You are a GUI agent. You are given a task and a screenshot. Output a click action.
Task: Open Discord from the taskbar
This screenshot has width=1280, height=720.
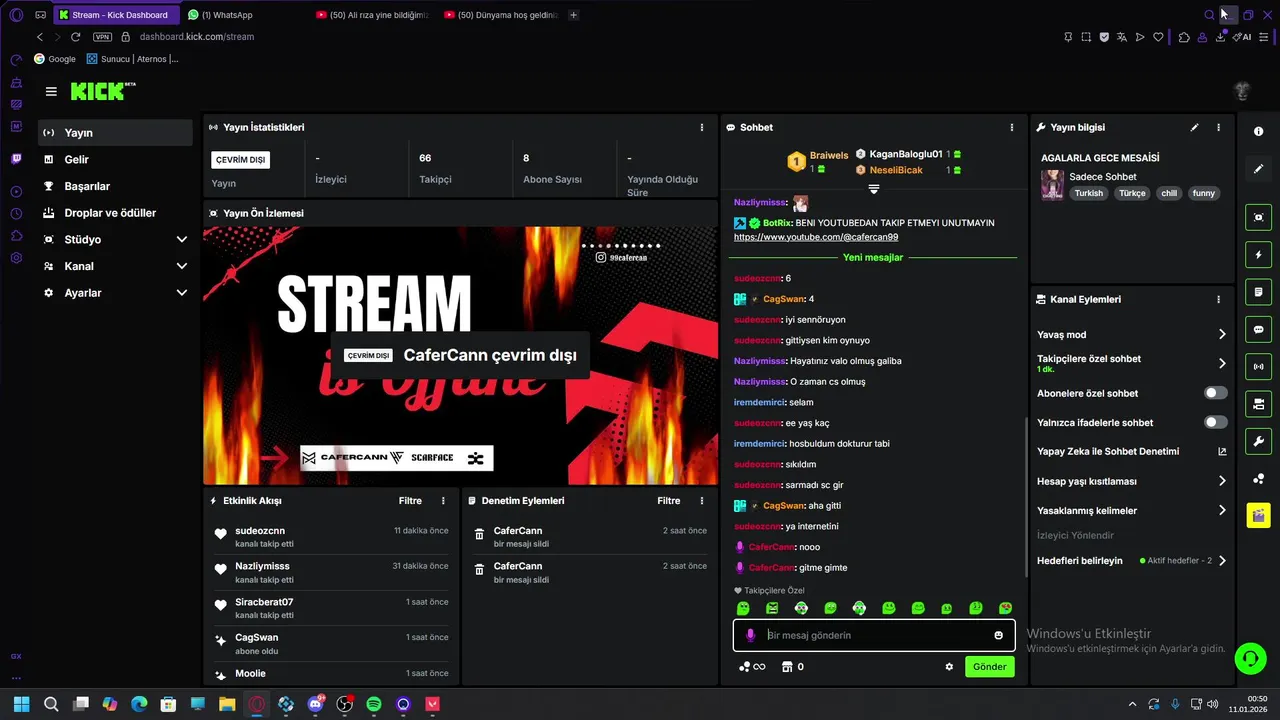tap(316, 704)
